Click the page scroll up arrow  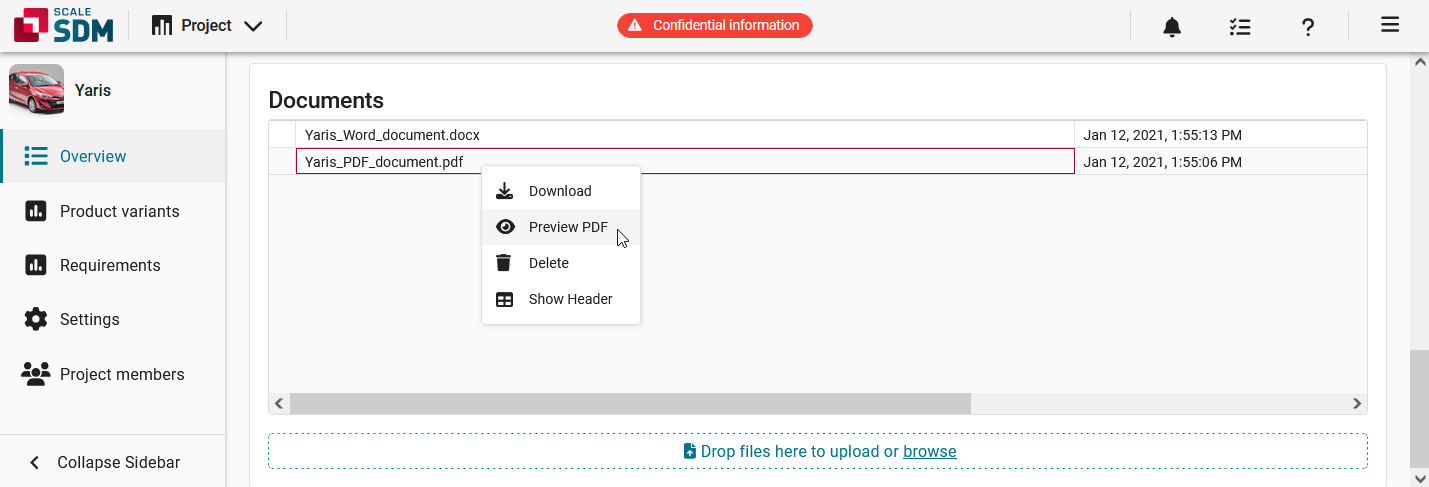(x=1419, y=62)
